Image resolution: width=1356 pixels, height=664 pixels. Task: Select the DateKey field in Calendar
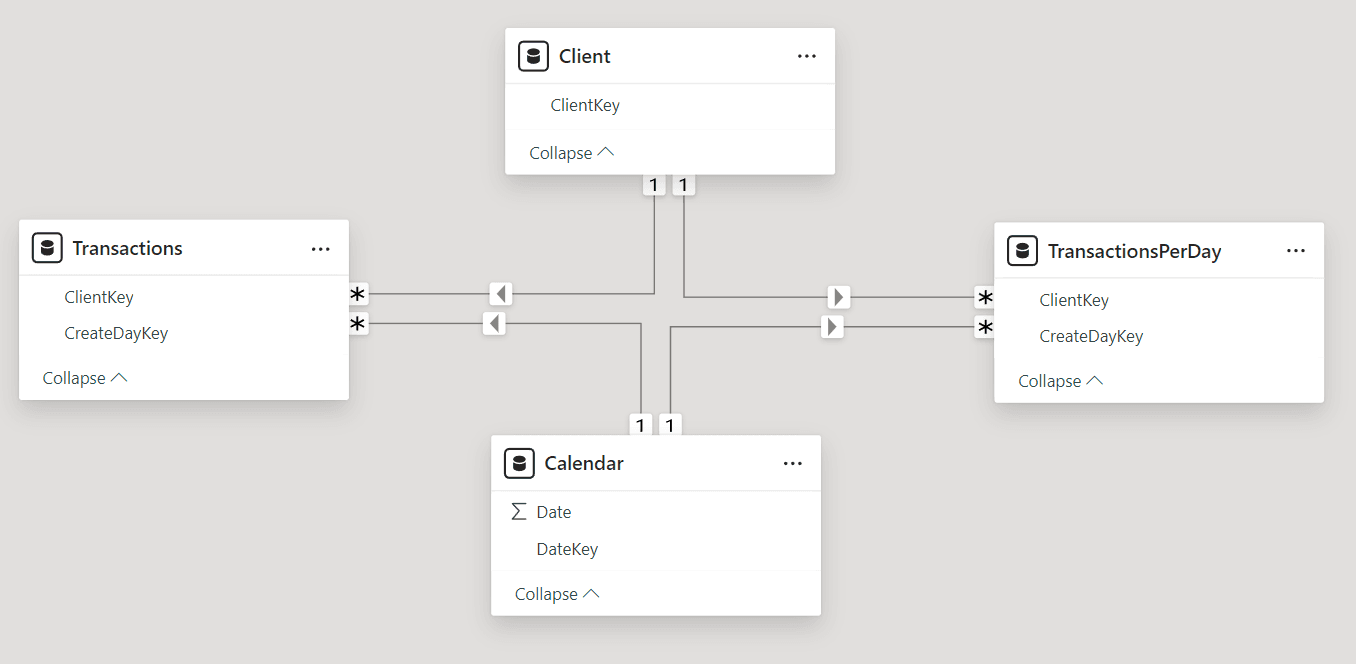567,549
